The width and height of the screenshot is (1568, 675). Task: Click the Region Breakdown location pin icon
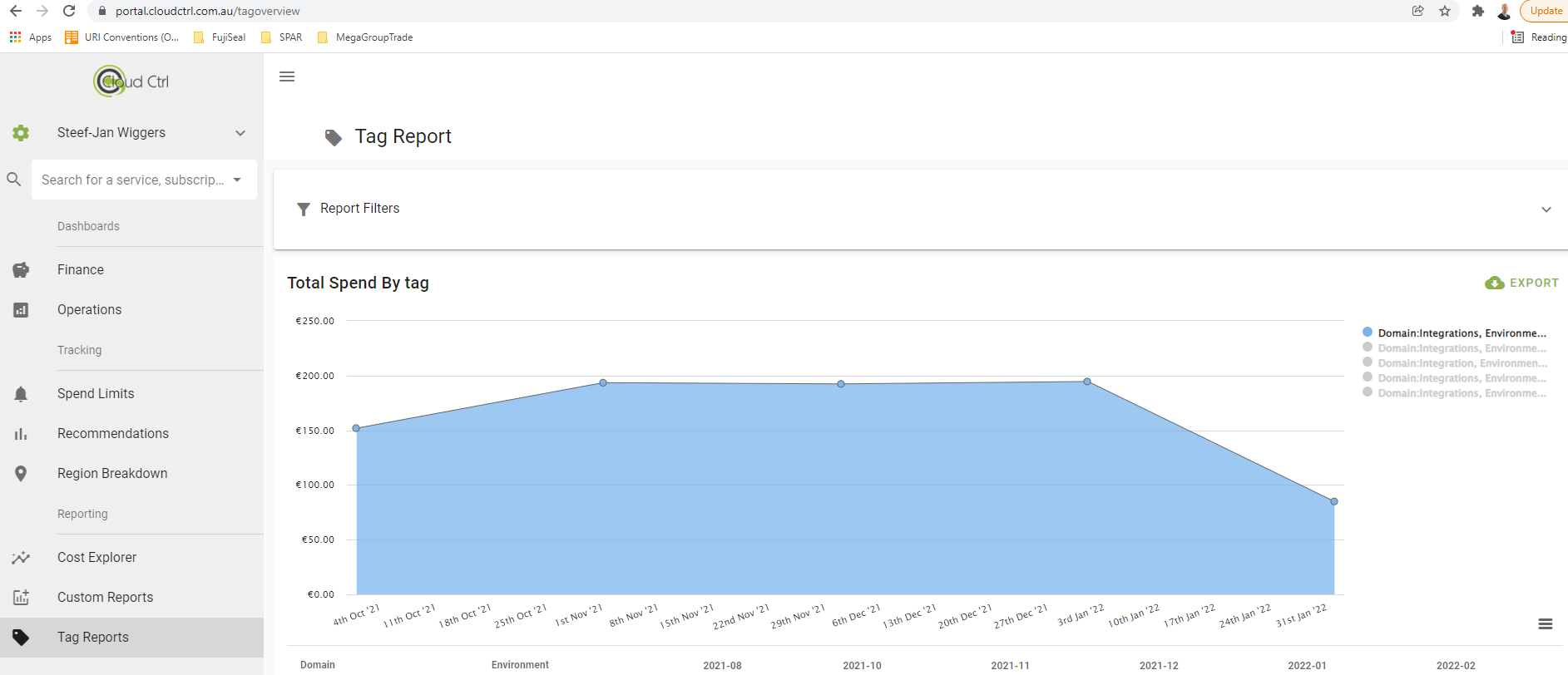(21, 474)
